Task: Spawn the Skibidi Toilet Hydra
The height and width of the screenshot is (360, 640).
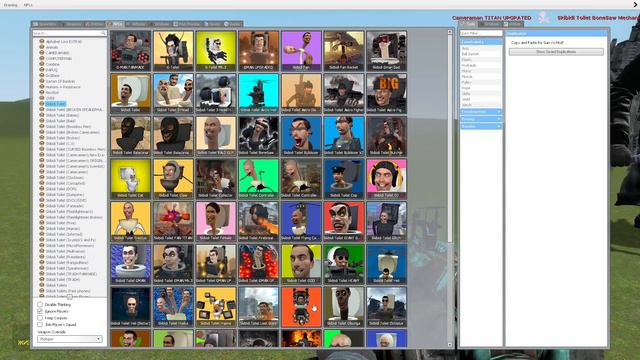Action: (173, 307)
